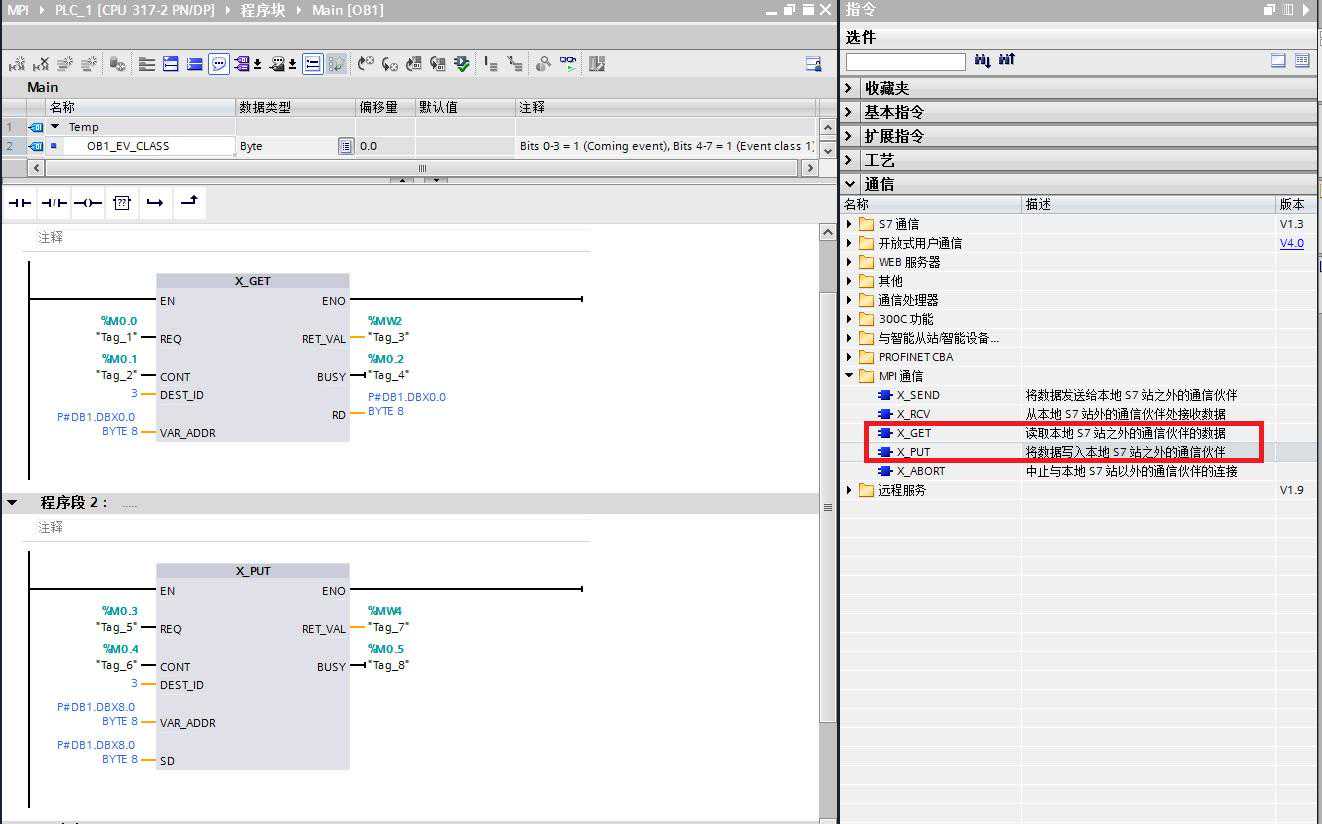Open the V4.0 version link
The image size is (1322, 824).
[1291, 243]
